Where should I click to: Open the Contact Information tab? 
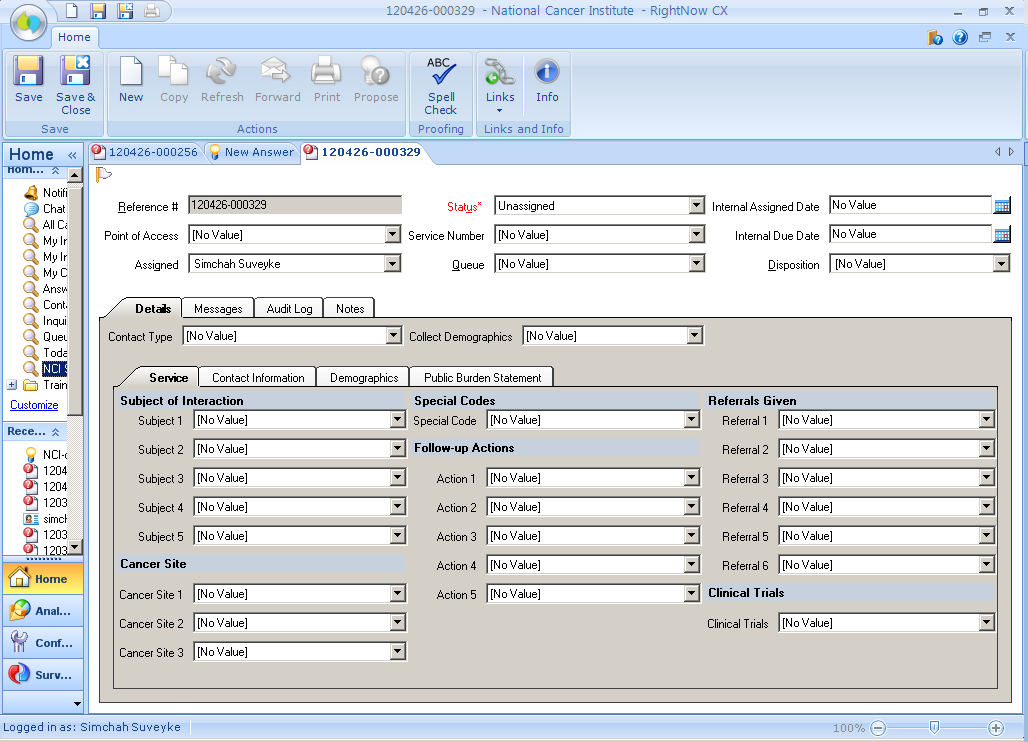258,378
